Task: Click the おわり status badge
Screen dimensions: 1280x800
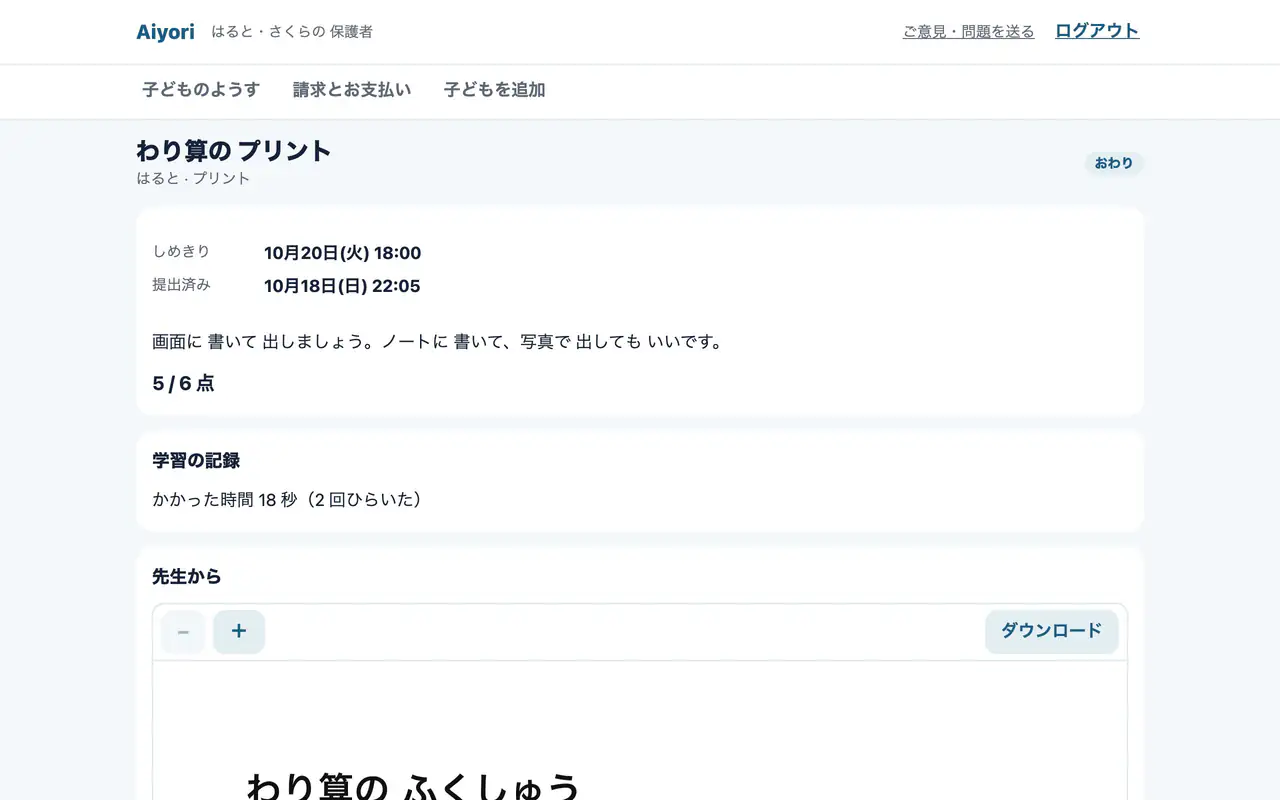Action: pos(1114,163)
